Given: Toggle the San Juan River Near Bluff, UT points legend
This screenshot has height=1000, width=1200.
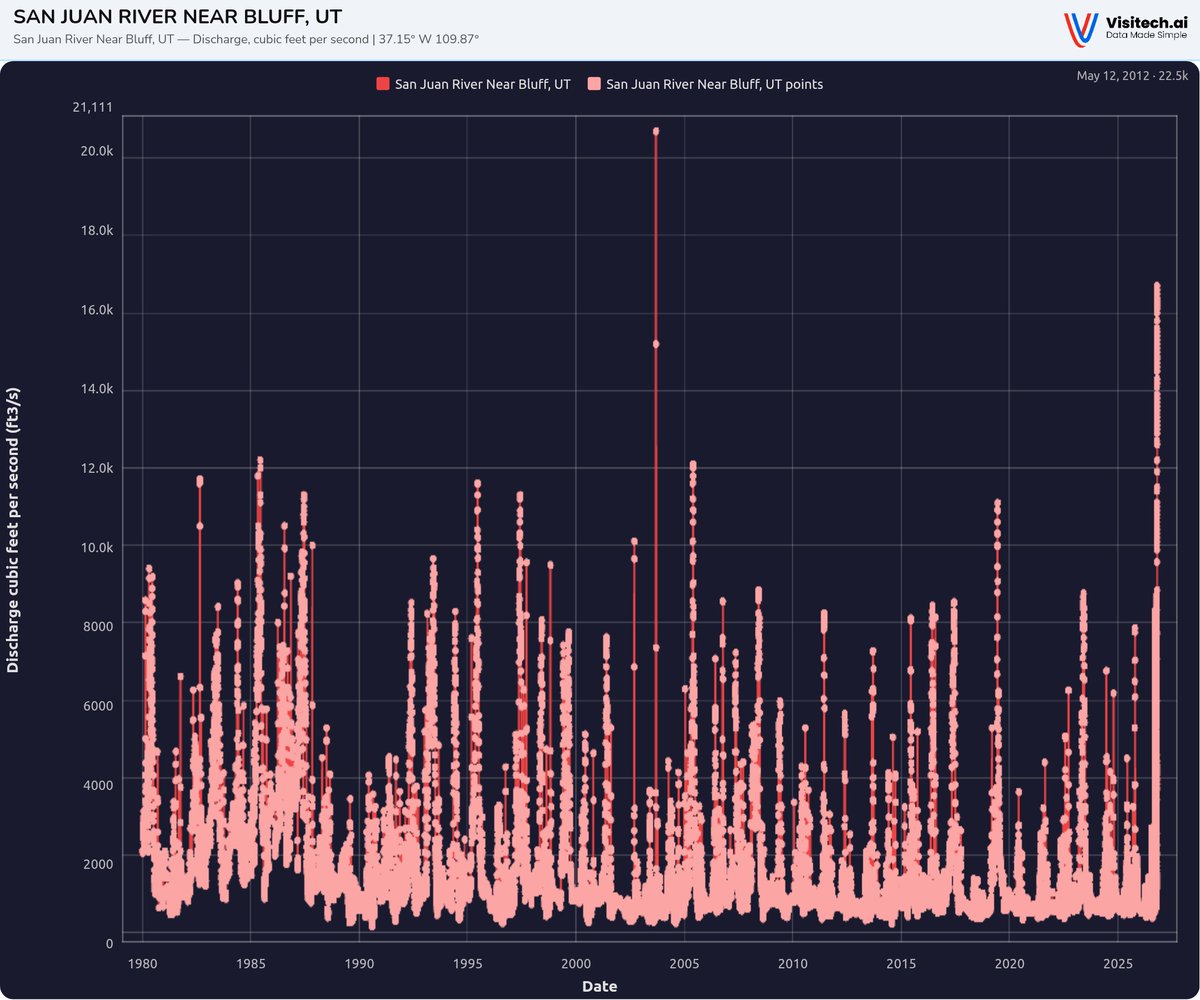Looking at the screenshot, I should click(x=705, y=84).
